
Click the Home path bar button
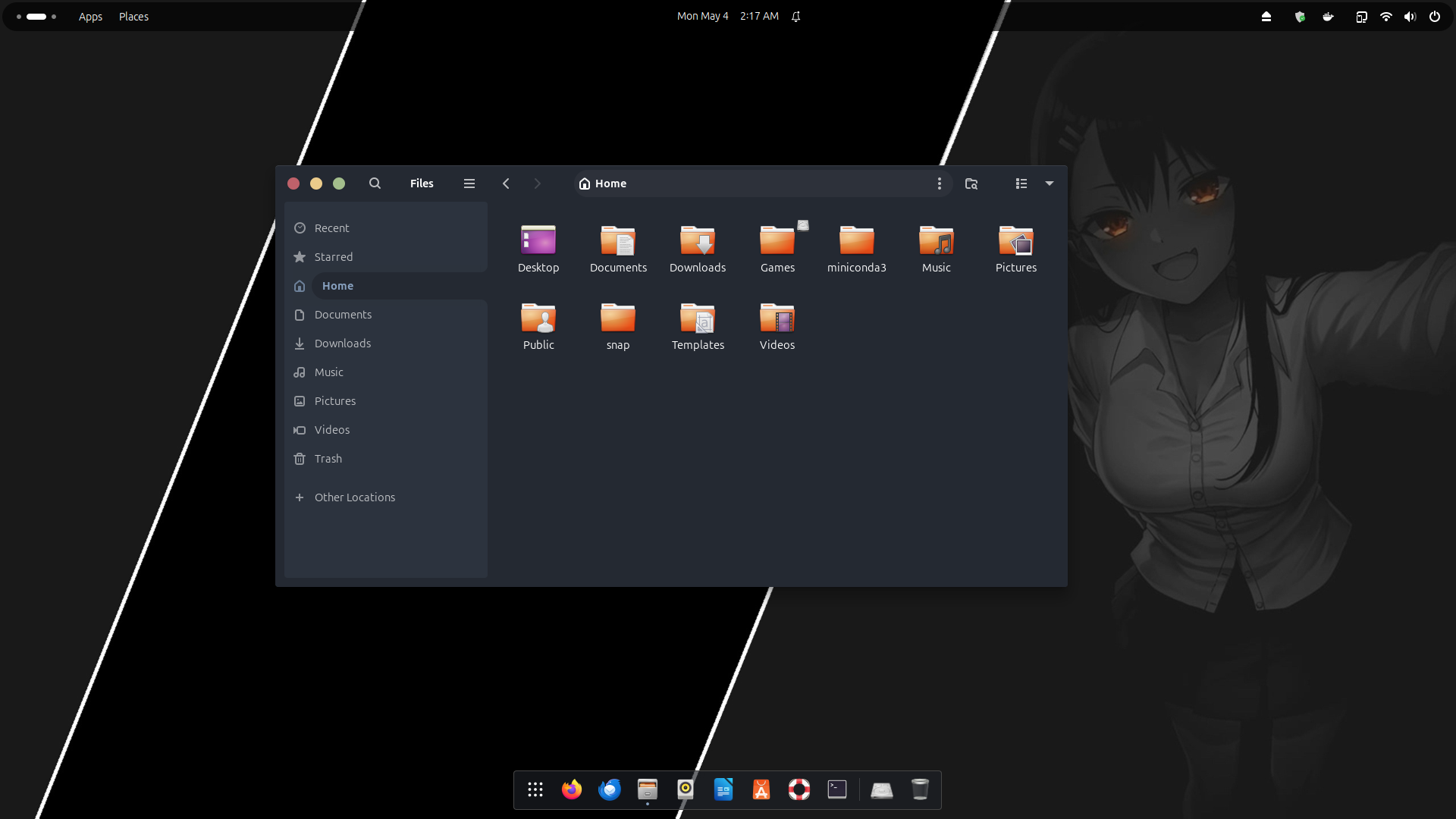tap(602, 184)
